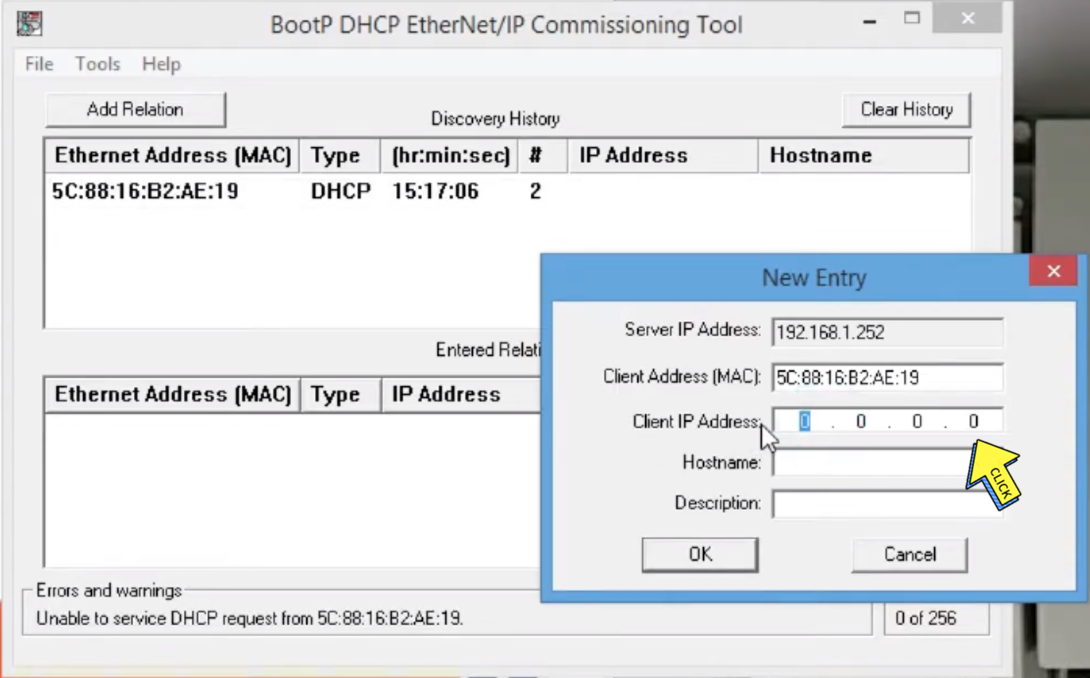The height and width of the screenshot is (678, 1090).
Task: Maximize the Commissioning Tool window
Action: pos(911,19)
